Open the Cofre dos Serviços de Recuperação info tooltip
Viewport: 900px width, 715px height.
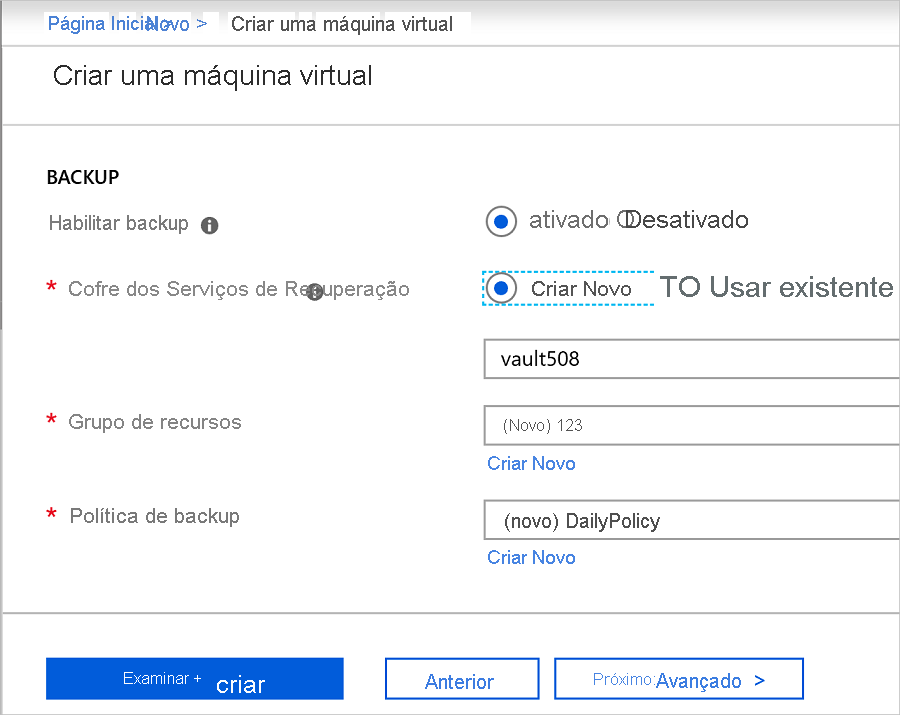coord(314,289)
